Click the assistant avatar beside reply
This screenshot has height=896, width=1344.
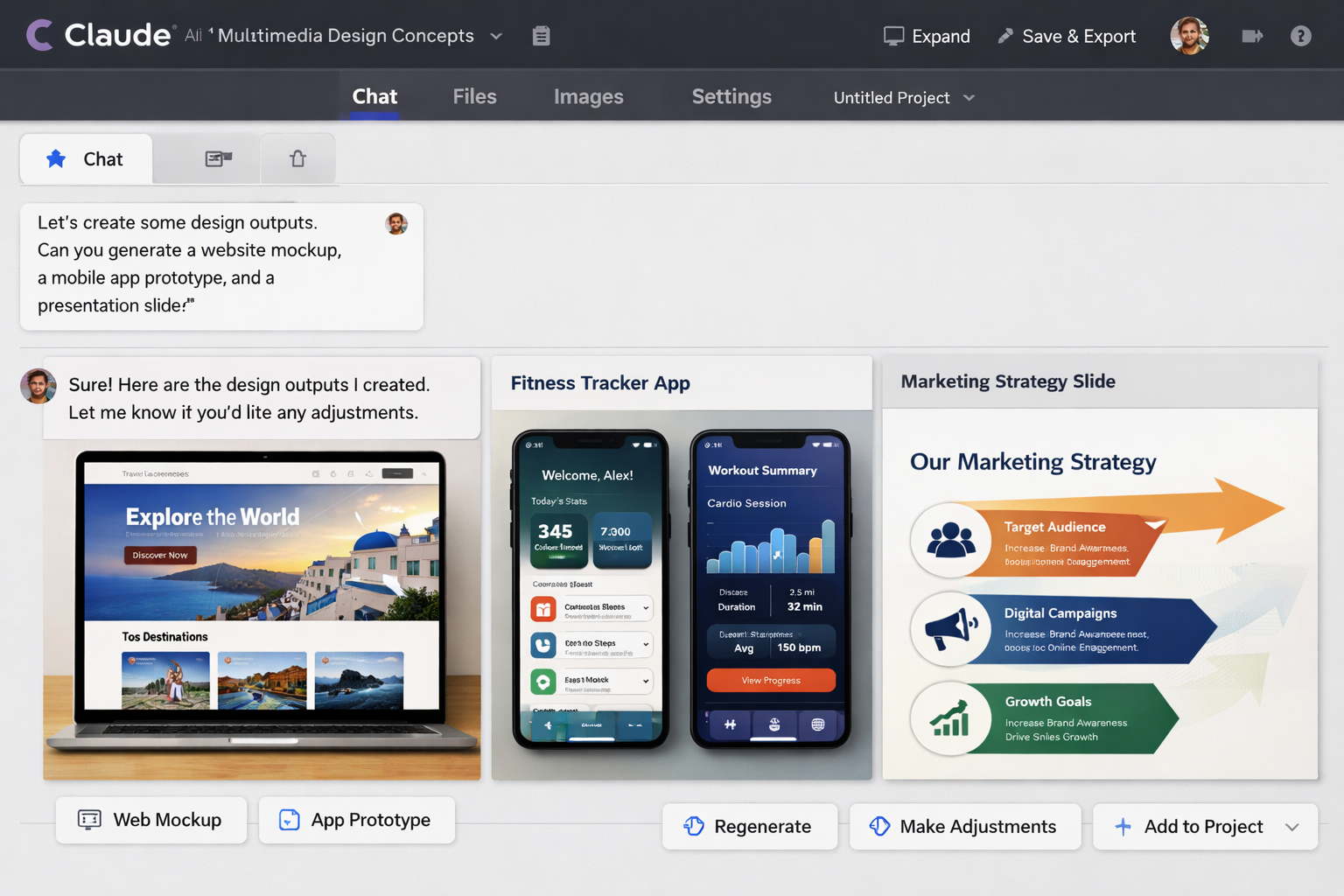point(38,386)
